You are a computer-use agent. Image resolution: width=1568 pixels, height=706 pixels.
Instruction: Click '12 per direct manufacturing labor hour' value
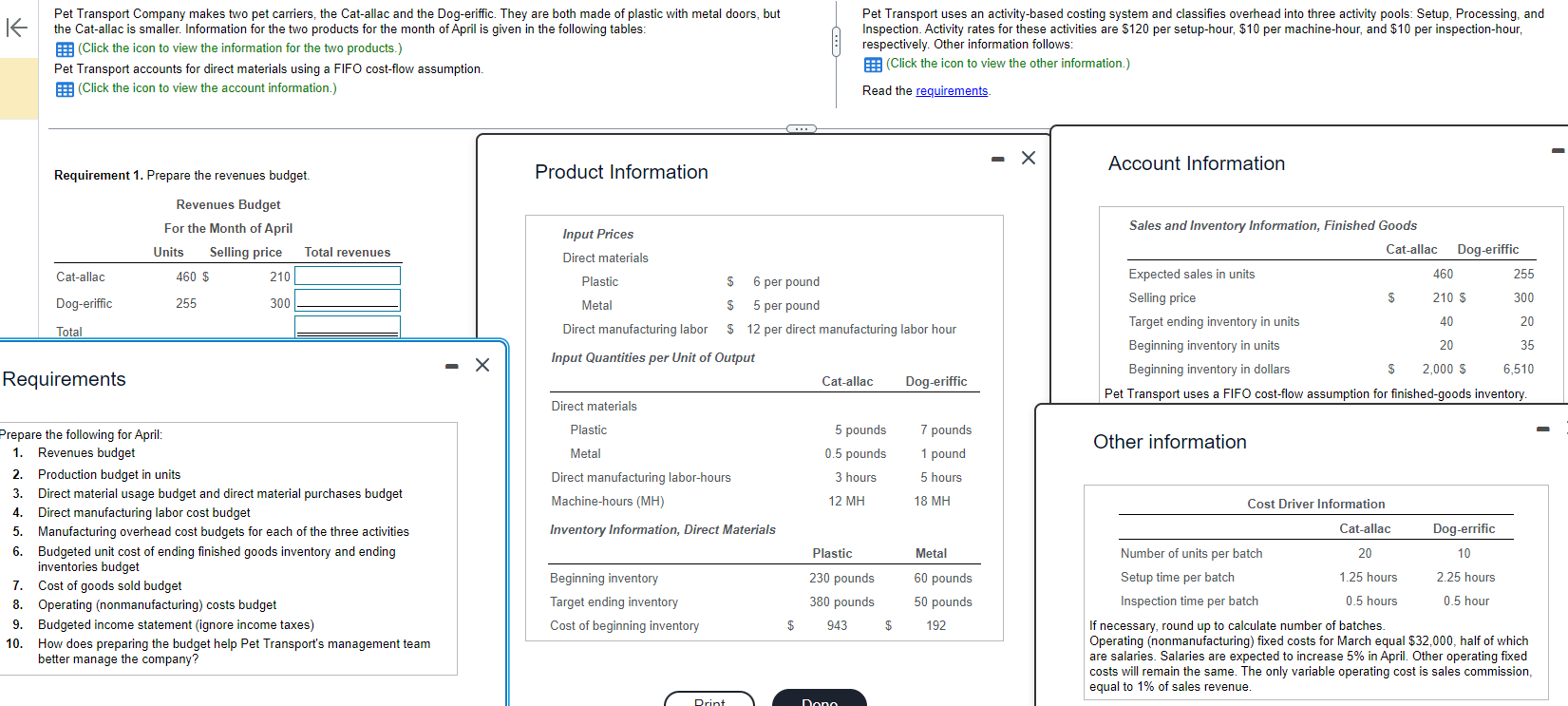851,330
